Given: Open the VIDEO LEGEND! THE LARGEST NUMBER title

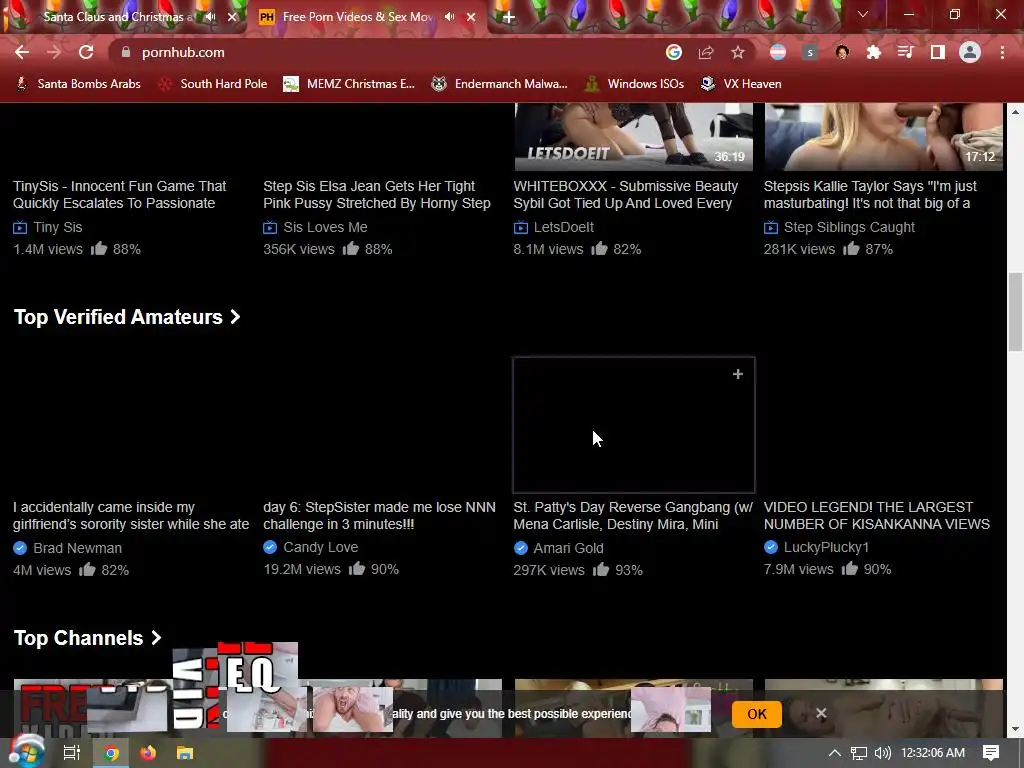Looking at the screenshot, I should (x=876, y=515).
